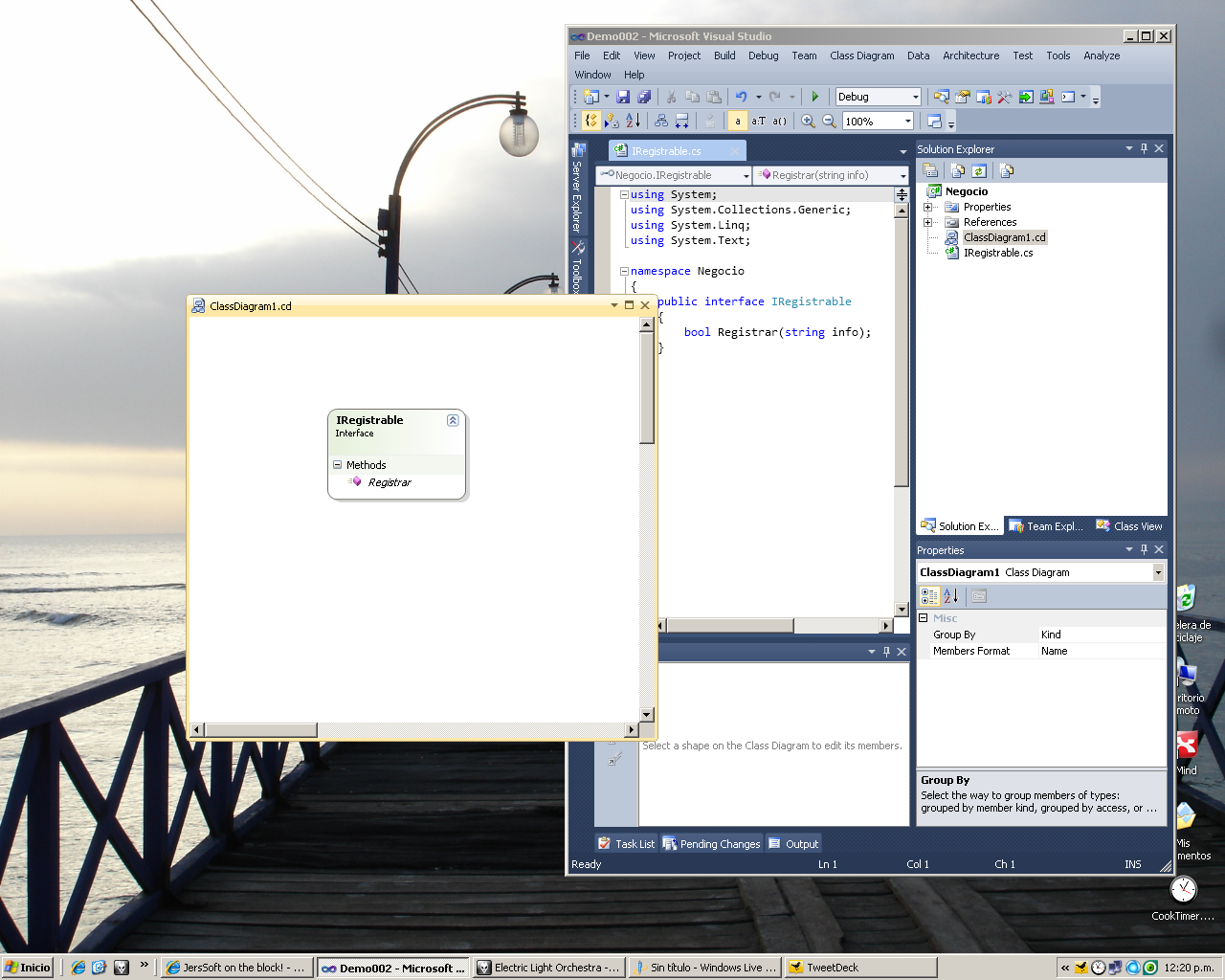Toggle Display Name and Type format
The height and width of the screenshot is (980, 1225).
(x=758, y=122)
